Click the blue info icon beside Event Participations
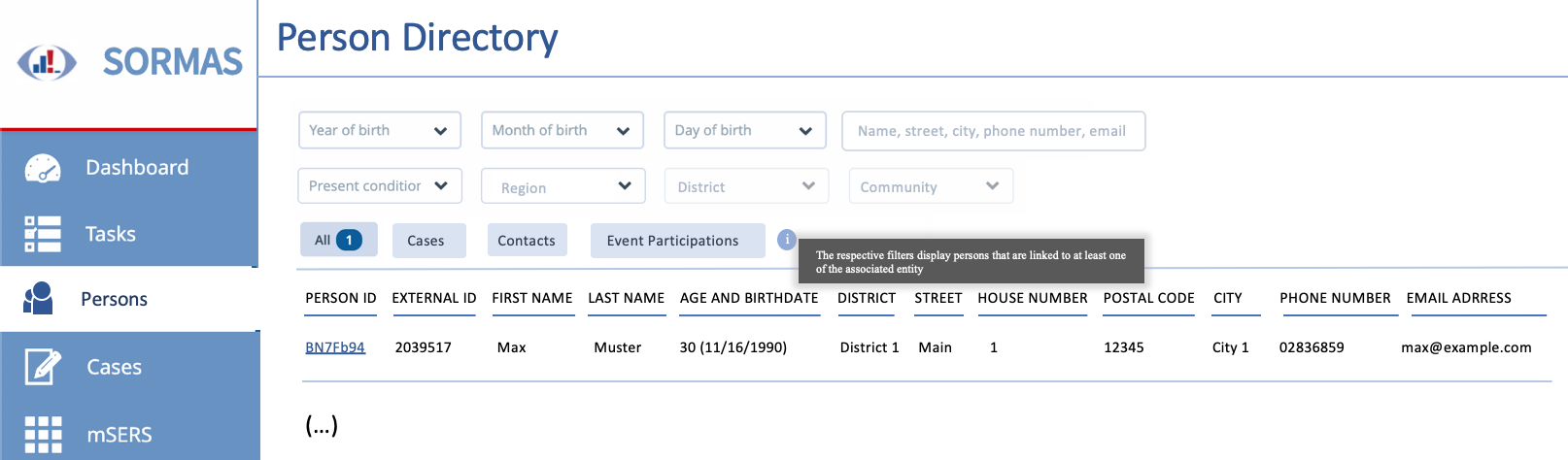Screen dimensions: 1568x460 coord(787,239)
